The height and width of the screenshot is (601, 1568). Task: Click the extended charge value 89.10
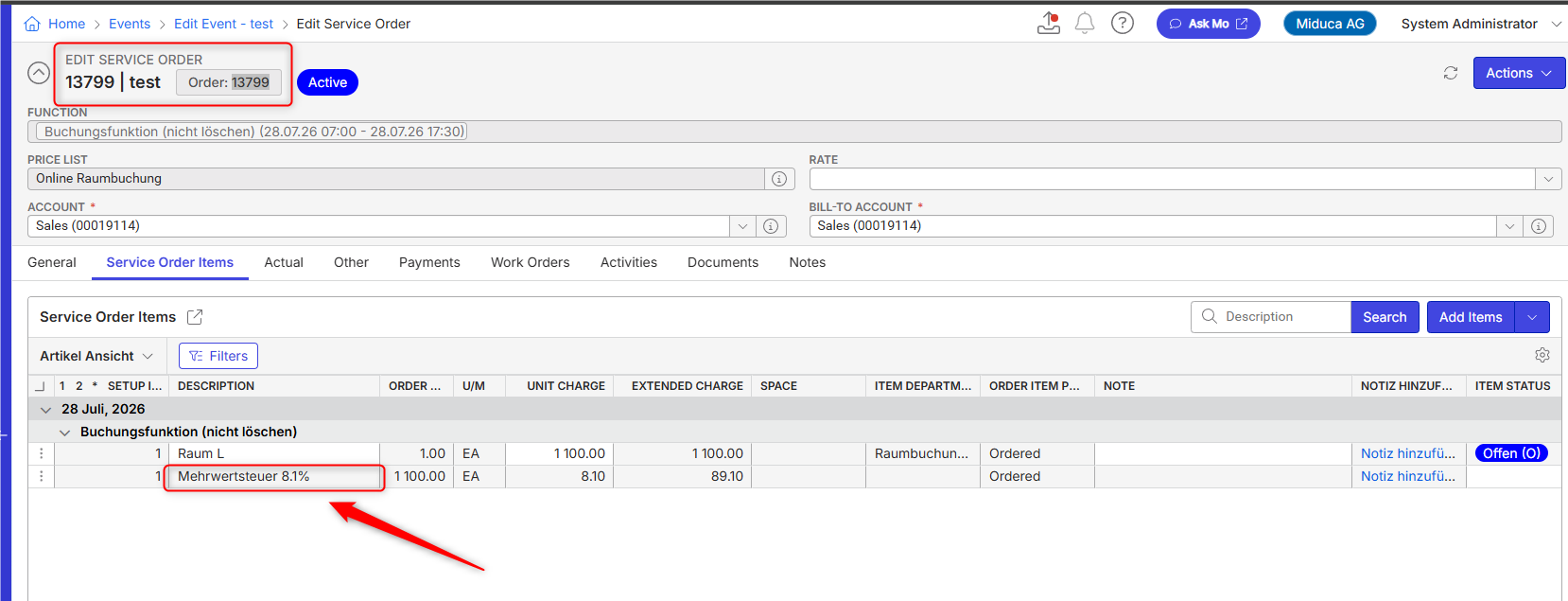727,476
